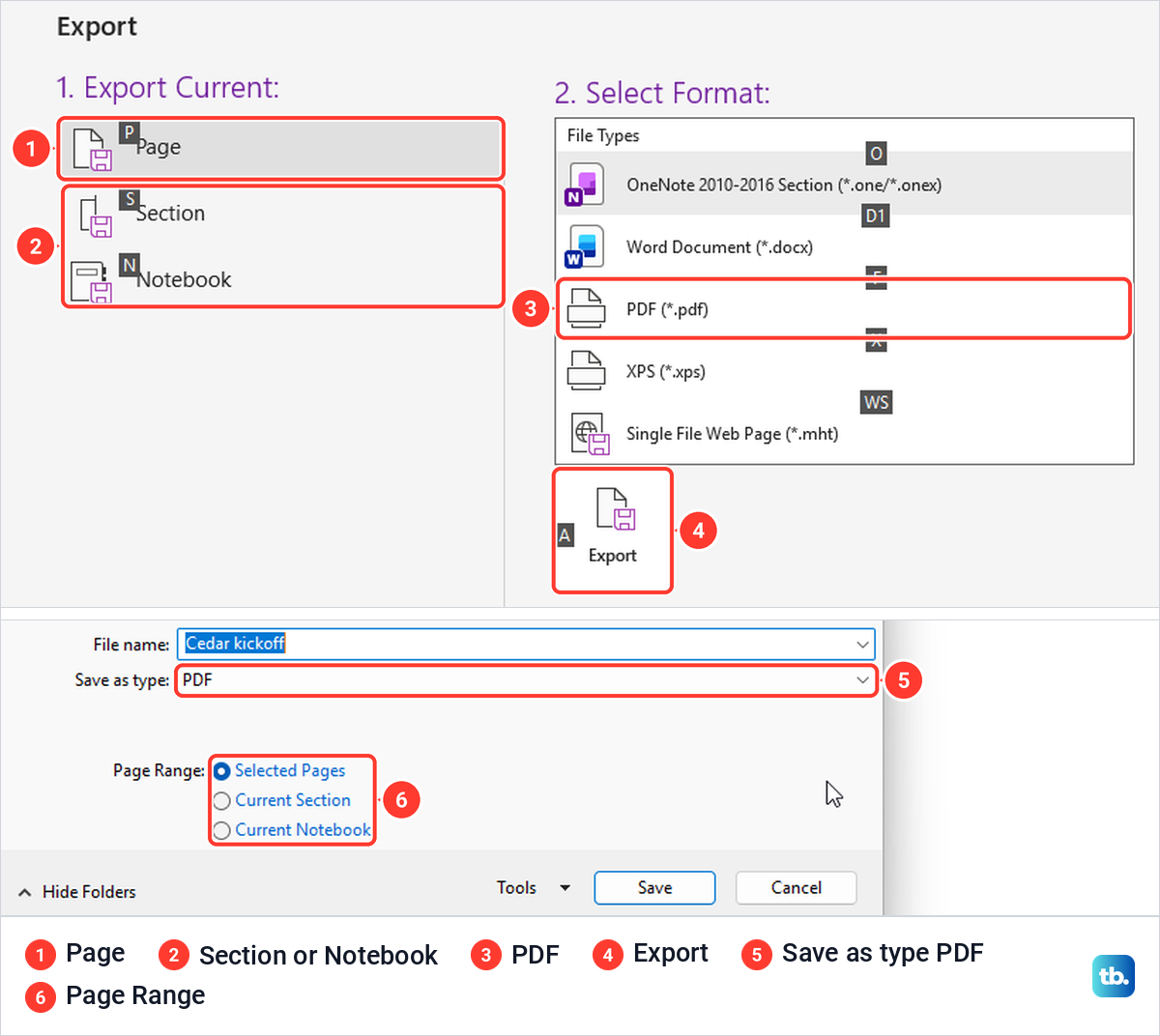Select the Current Section radio button
This screenshot has width=1160, height=1036.
coord(221,801)
